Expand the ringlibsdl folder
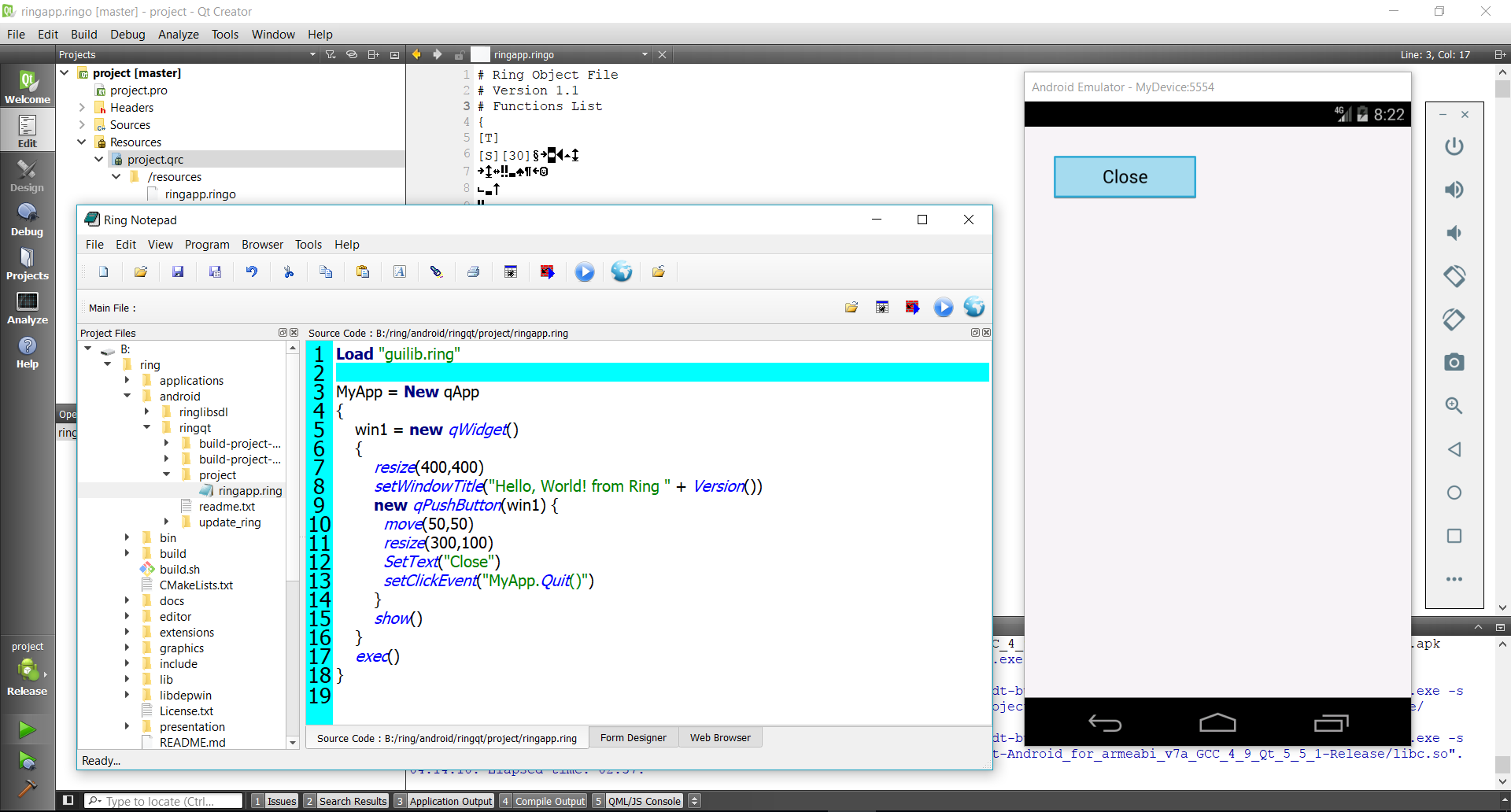 [147, 412]
